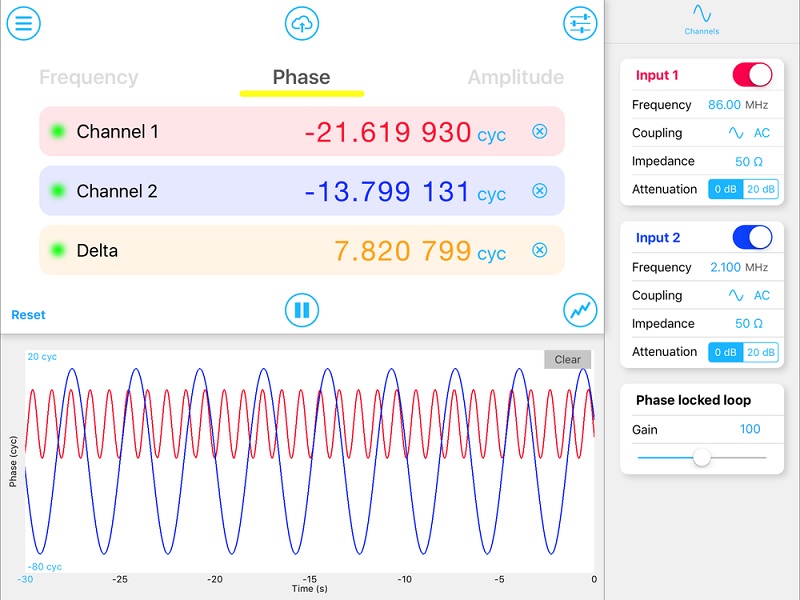Switch to the Frequency tab
Image resolution: width=800 pixels, height=600 pixels.
coord(89,78)
